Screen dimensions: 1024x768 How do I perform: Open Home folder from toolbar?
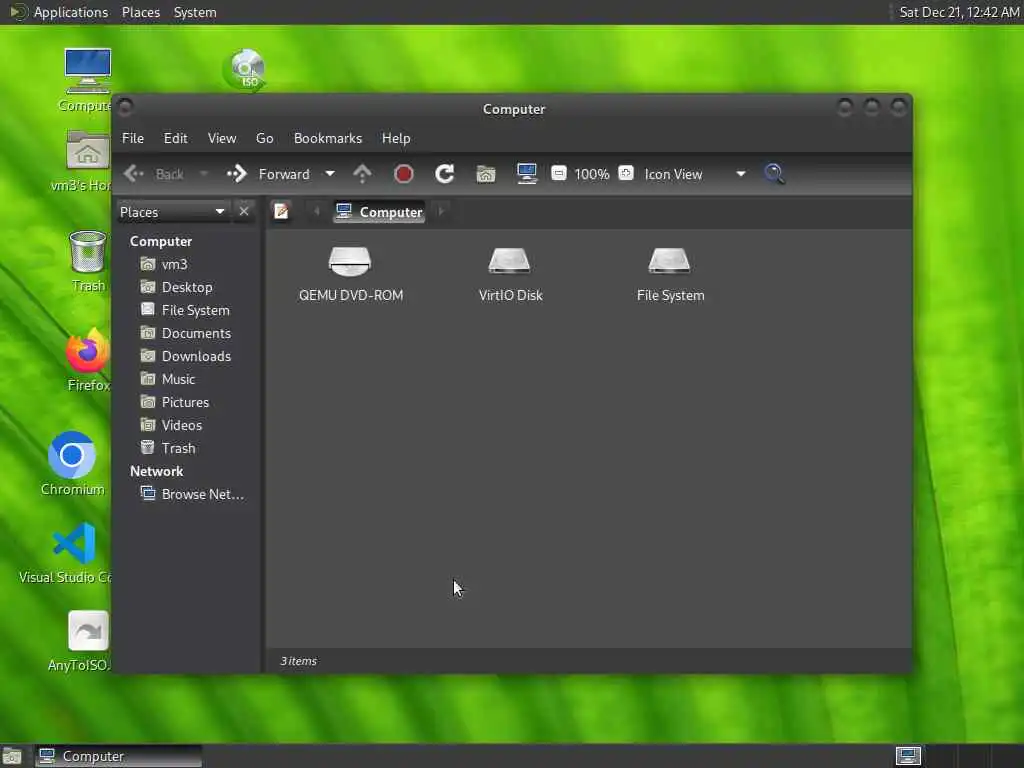pos(485,174)
